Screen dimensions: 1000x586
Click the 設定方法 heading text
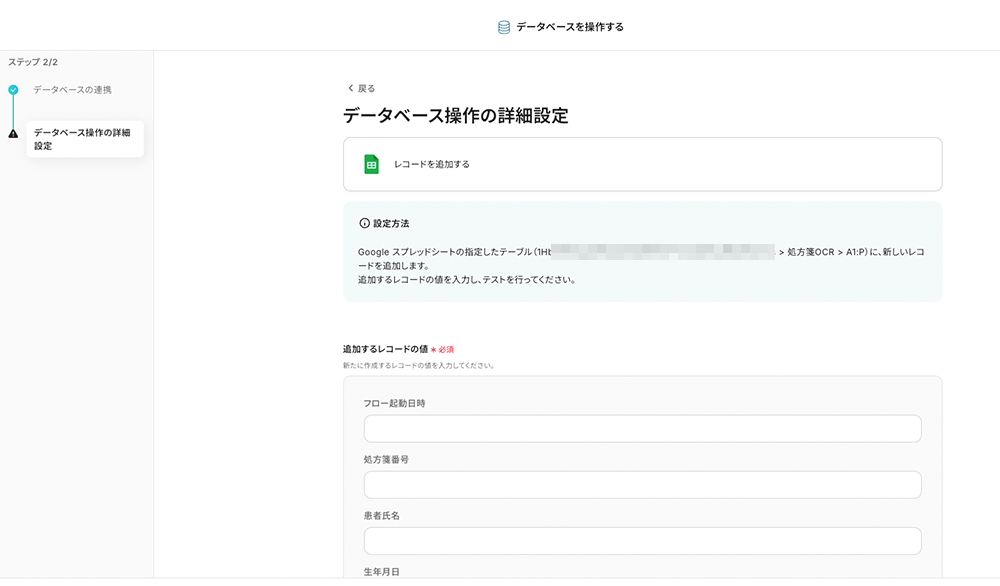click(x=391, y=223)
